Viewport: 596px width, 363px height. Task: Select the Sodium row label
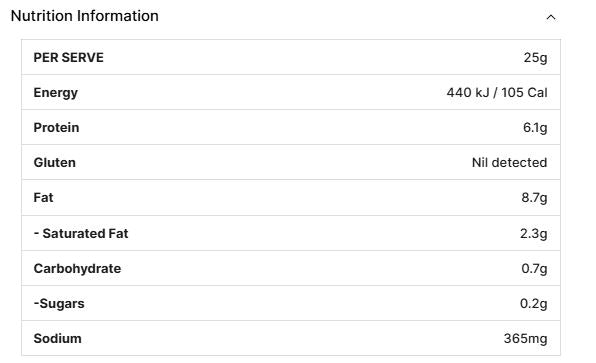pyautogui.click(x=57, y=338)
